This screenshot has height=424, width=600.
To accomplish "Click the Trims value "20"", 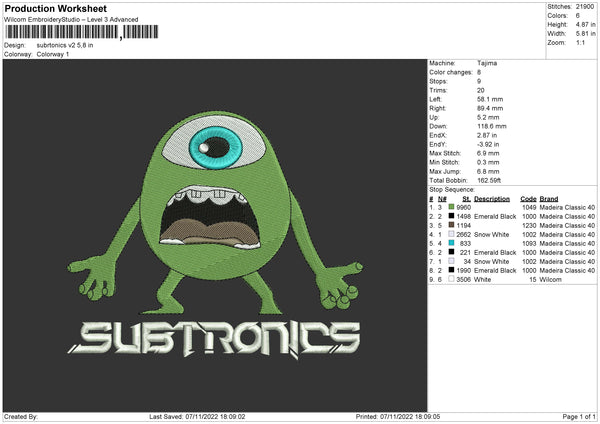I will [x=481, y=90].
